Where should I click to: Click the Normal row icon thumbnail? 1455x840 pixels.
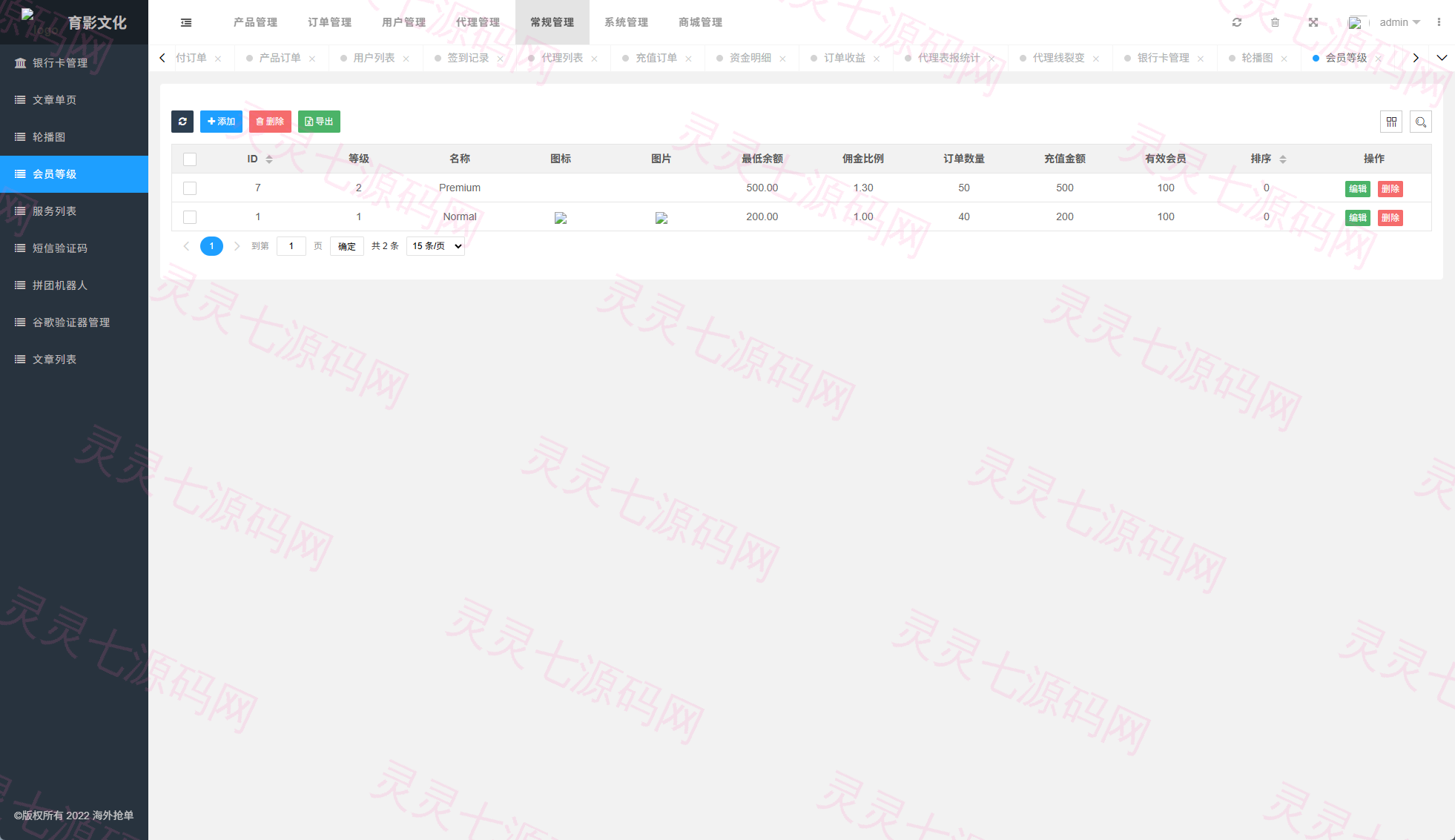[561, 218]
